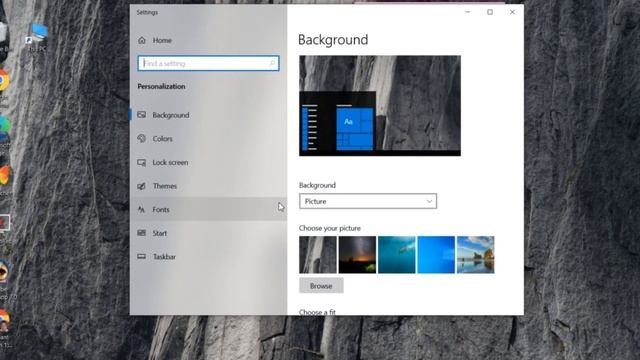Click the desktop background preview image
Viewport: 640px width, 360px height.
[x=380, y=106]
